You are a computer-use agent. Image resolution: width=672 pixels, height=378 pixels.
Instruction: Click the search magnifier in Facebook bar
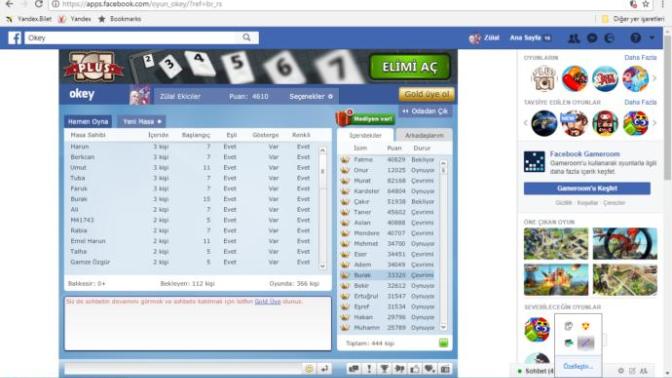246,38
